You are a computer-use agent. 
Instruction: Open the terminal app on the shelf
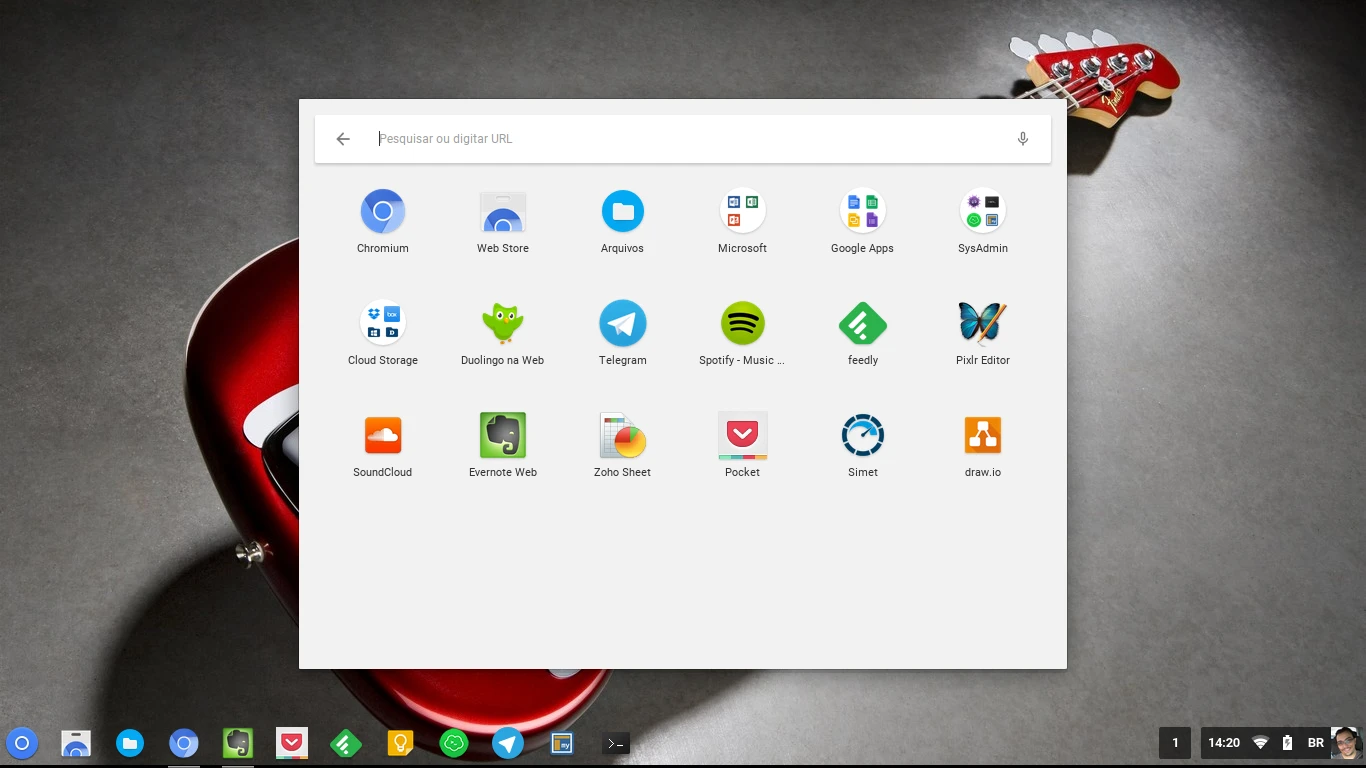(616, 743)
